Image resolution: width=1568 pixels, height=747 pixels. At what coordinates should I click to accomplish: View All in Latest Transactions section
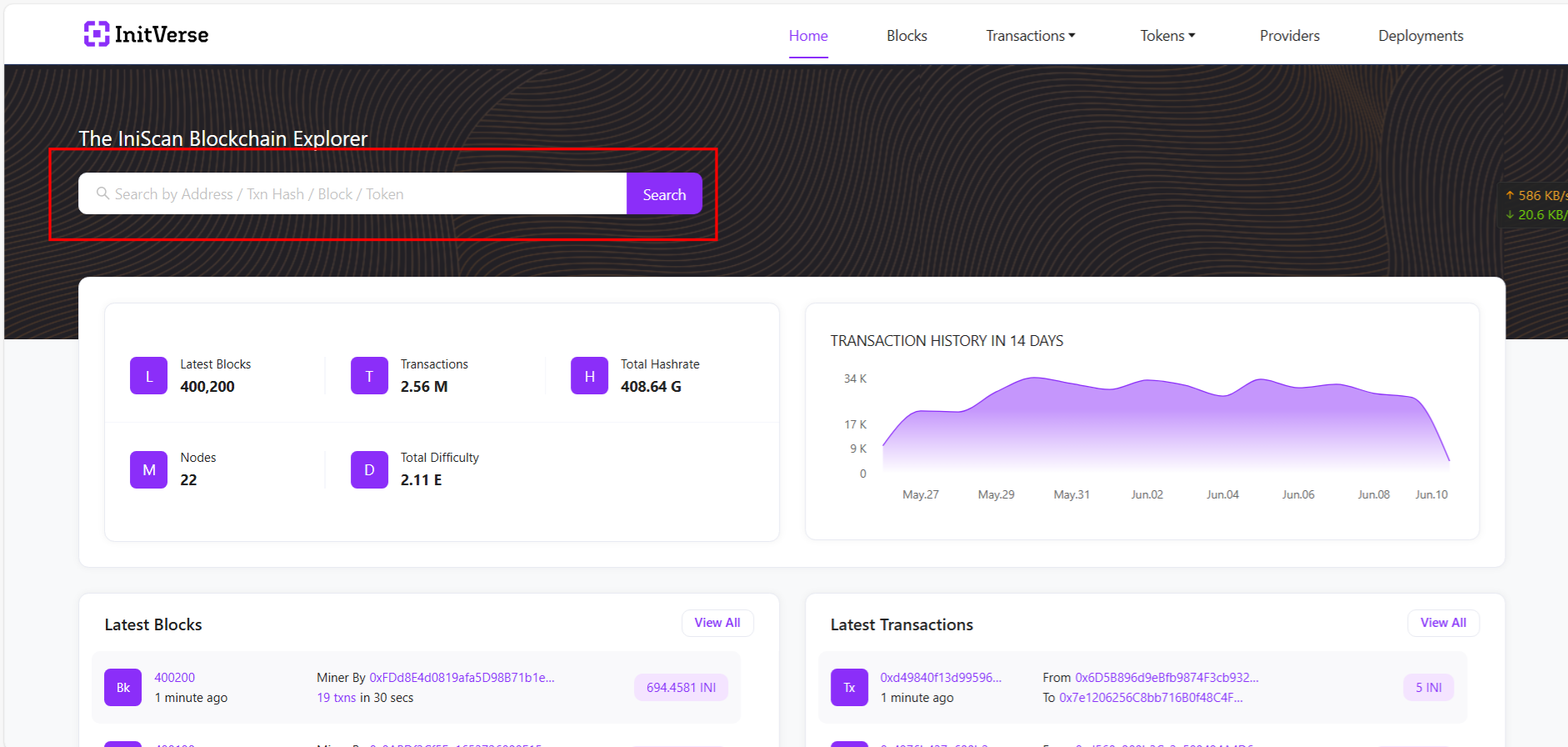tap(1443, 623)
